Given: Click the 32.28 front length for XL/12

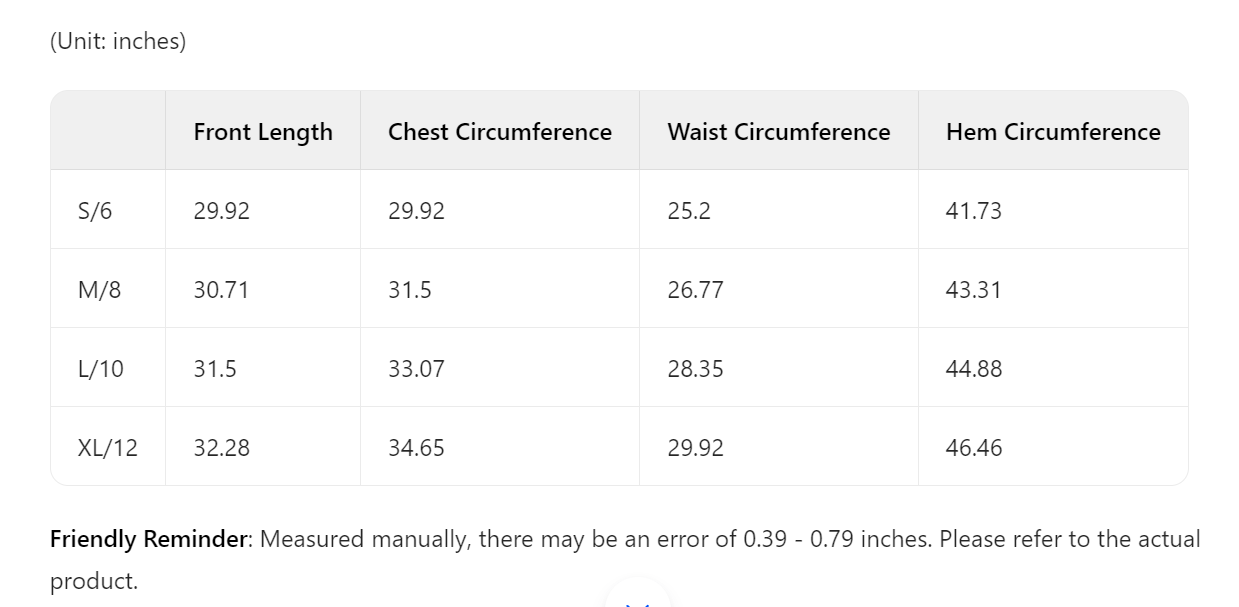Looking at the screenshot, I should 222,448.
